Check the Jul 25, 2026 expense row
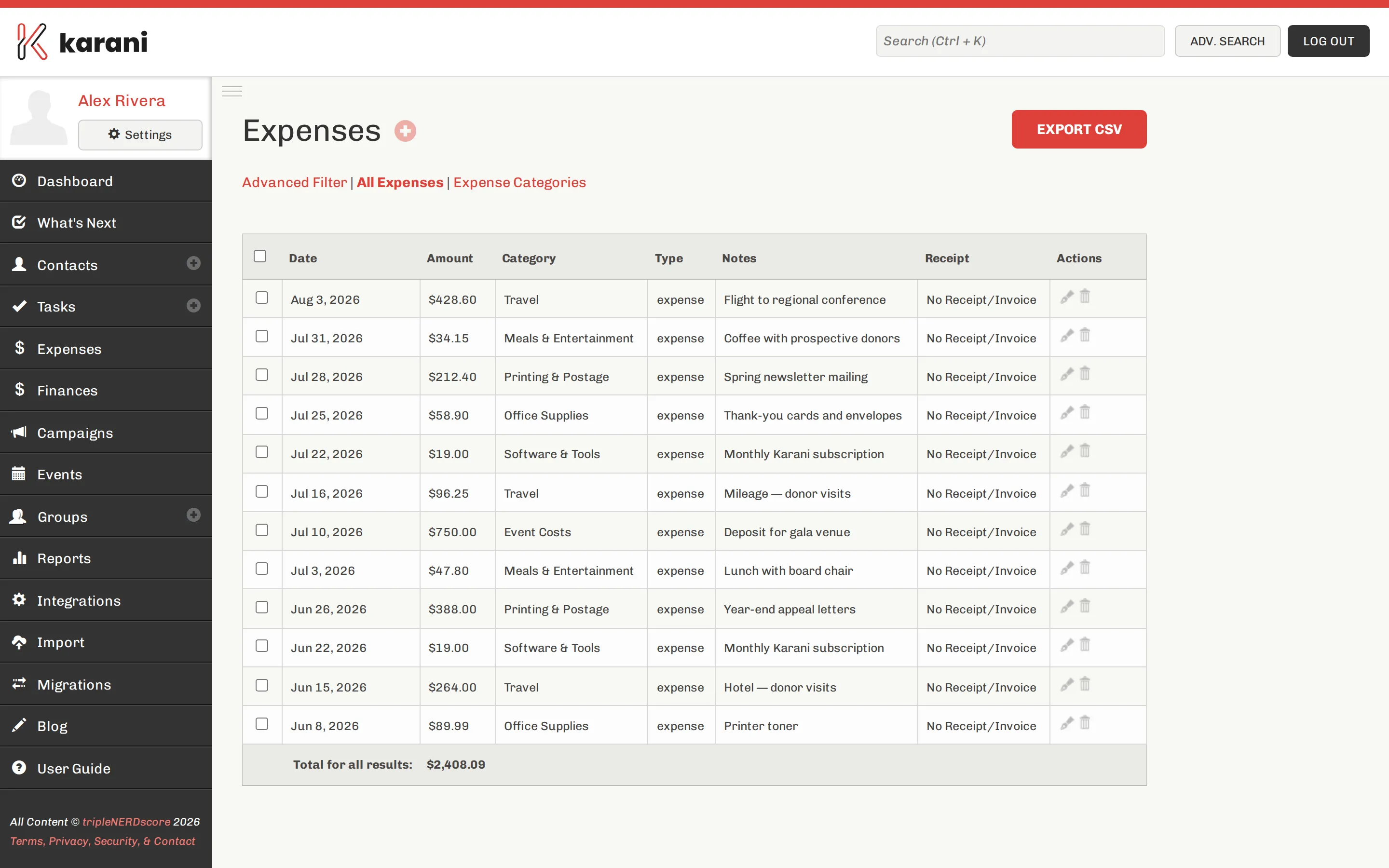 click(262, 413)
